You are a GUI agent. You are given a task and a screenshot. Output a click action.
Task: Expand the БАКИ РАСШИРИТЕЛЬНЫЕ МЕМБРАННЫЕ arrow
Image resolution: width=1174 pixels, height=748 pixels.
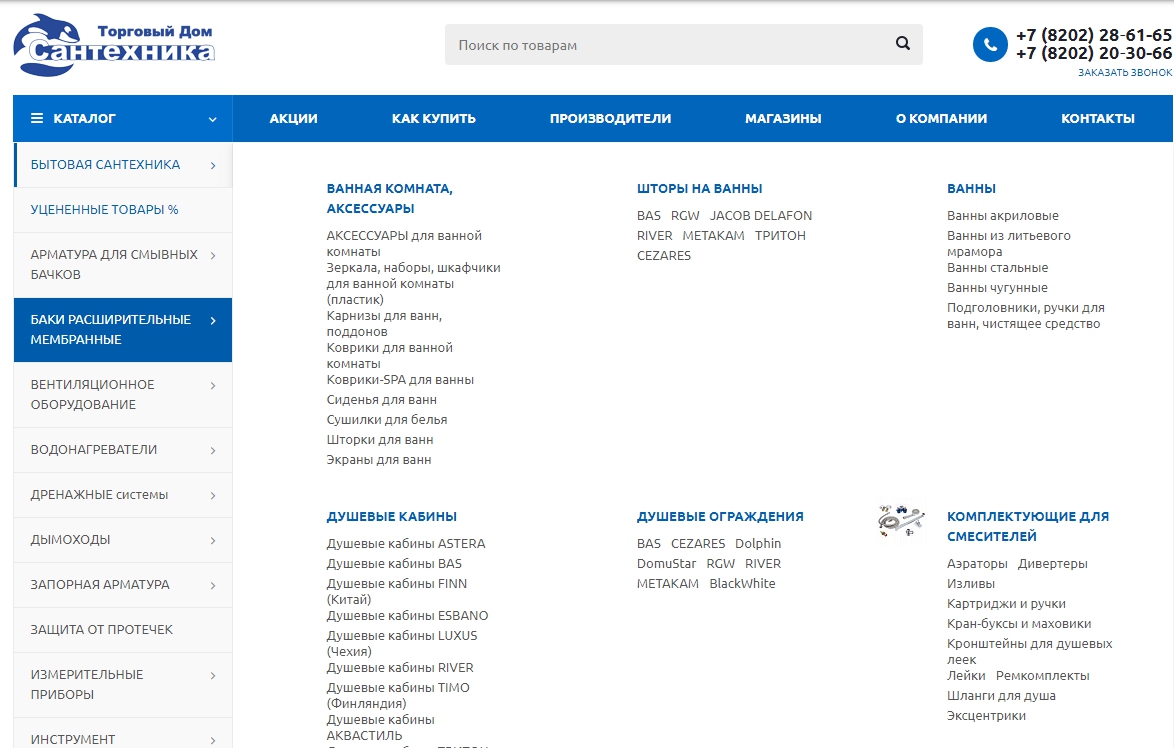[213, 320]
